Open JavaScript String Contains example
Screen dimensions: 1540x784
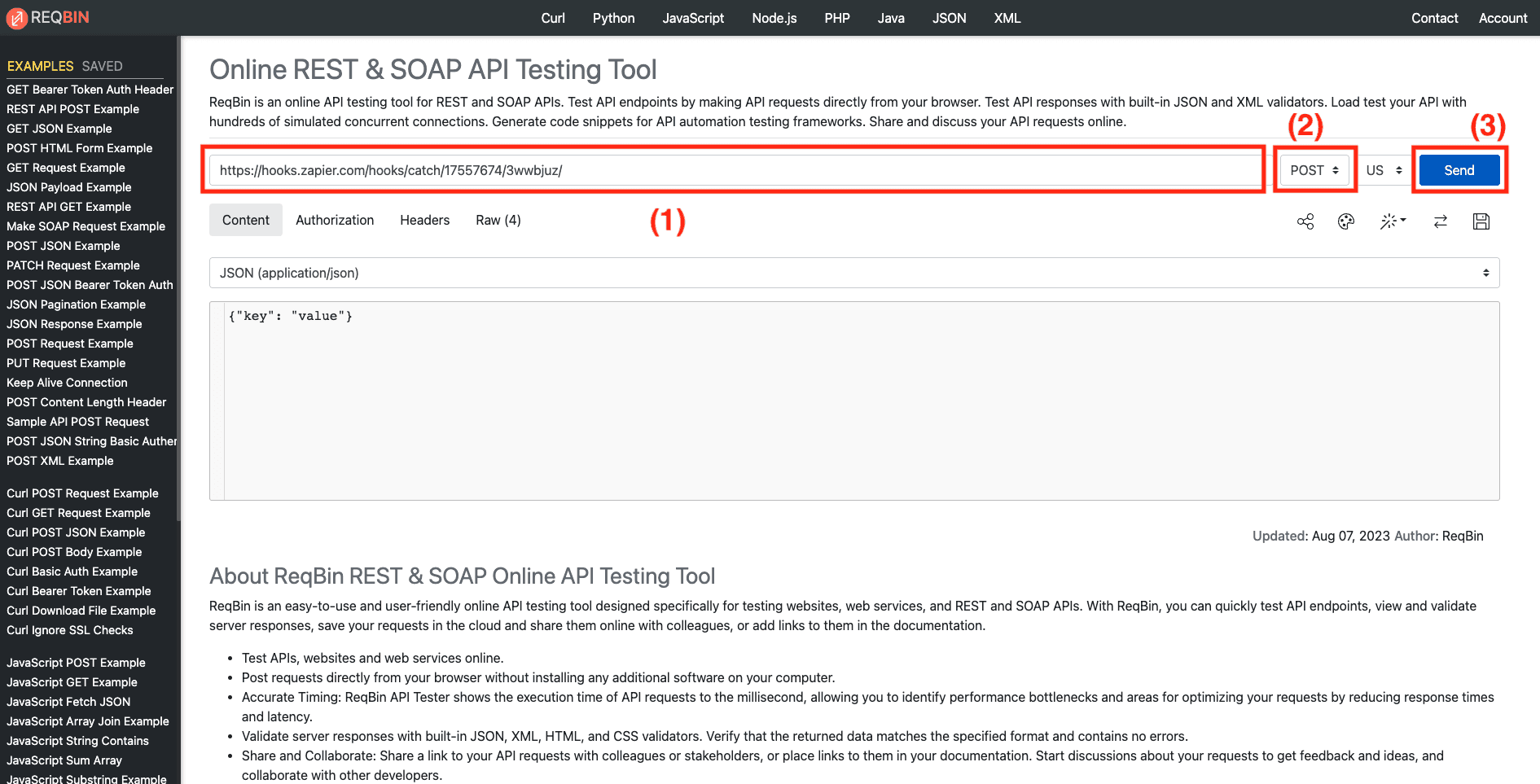[x=78, y=741]
